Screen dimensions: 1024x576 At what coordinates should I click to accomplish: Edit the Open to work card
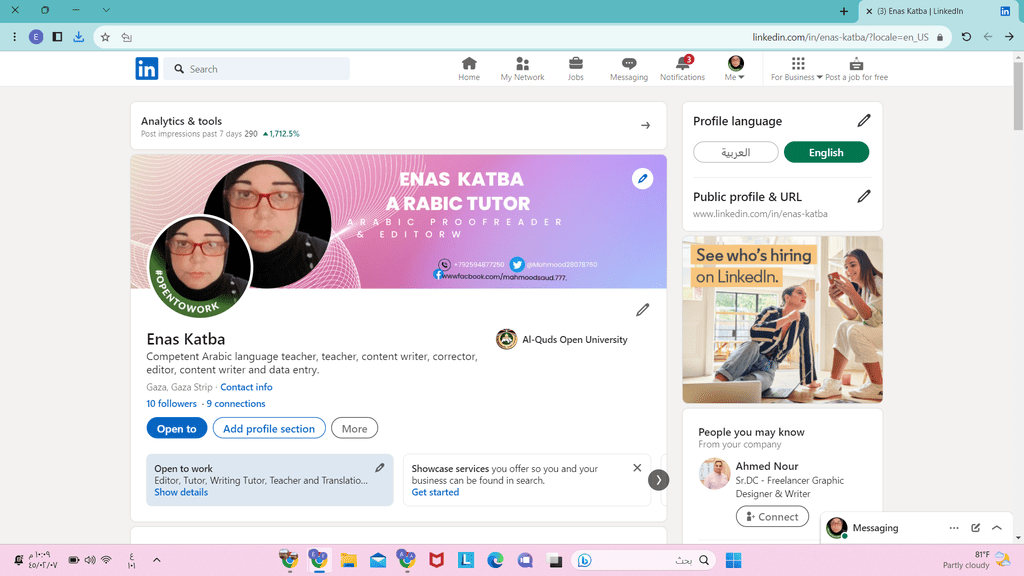point(379,468)
